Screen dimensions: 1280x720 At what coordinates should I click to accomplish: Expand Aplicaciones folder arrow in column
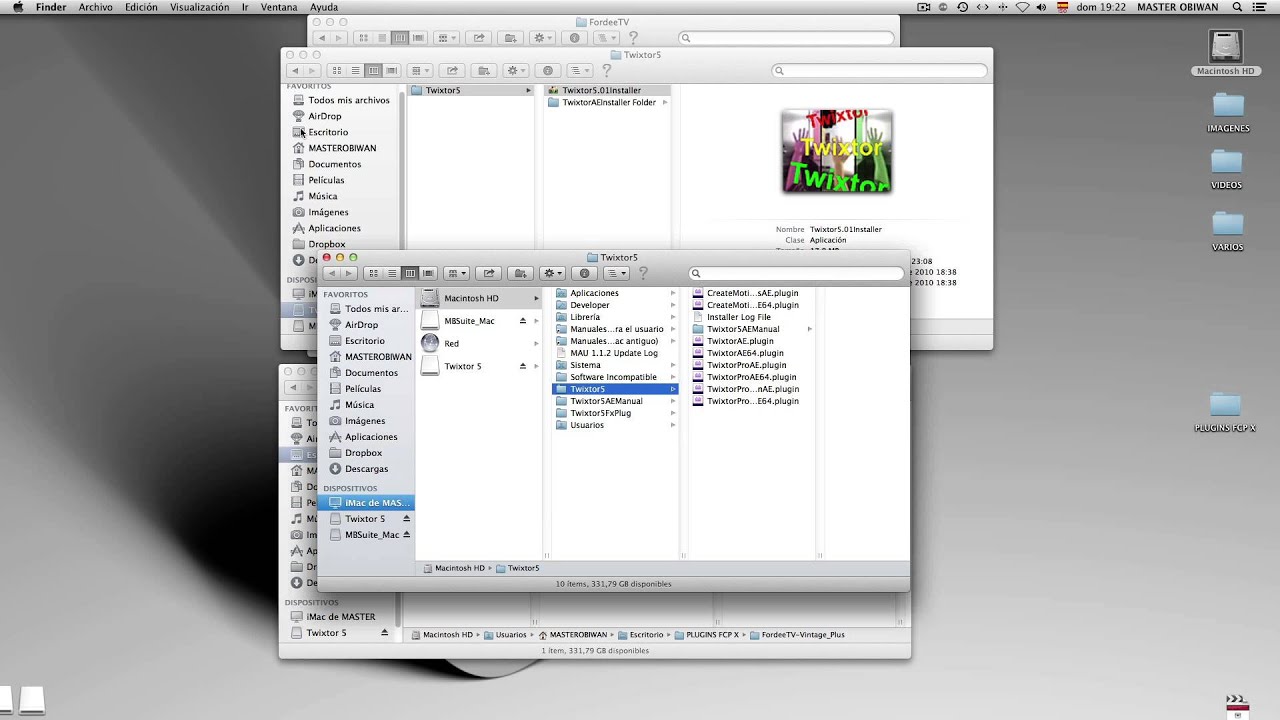[x=673, y=293]
